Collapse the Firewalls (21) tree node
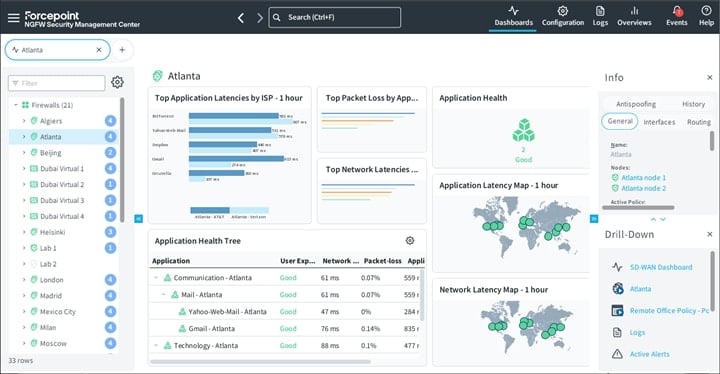Screen dimensions: 720x374 coord(16,105)
